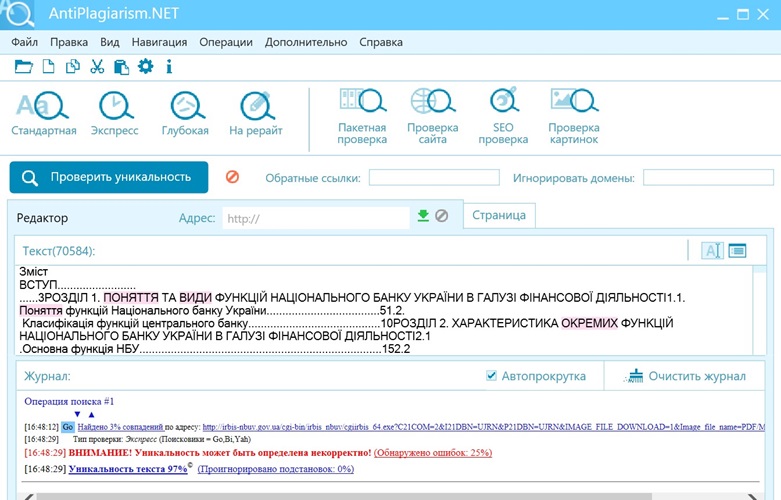The height and width of the screenshot is (500, 781).
Task: Click the highlighted word ОКРЕМИХ
Action: click(x=589, y=323)
